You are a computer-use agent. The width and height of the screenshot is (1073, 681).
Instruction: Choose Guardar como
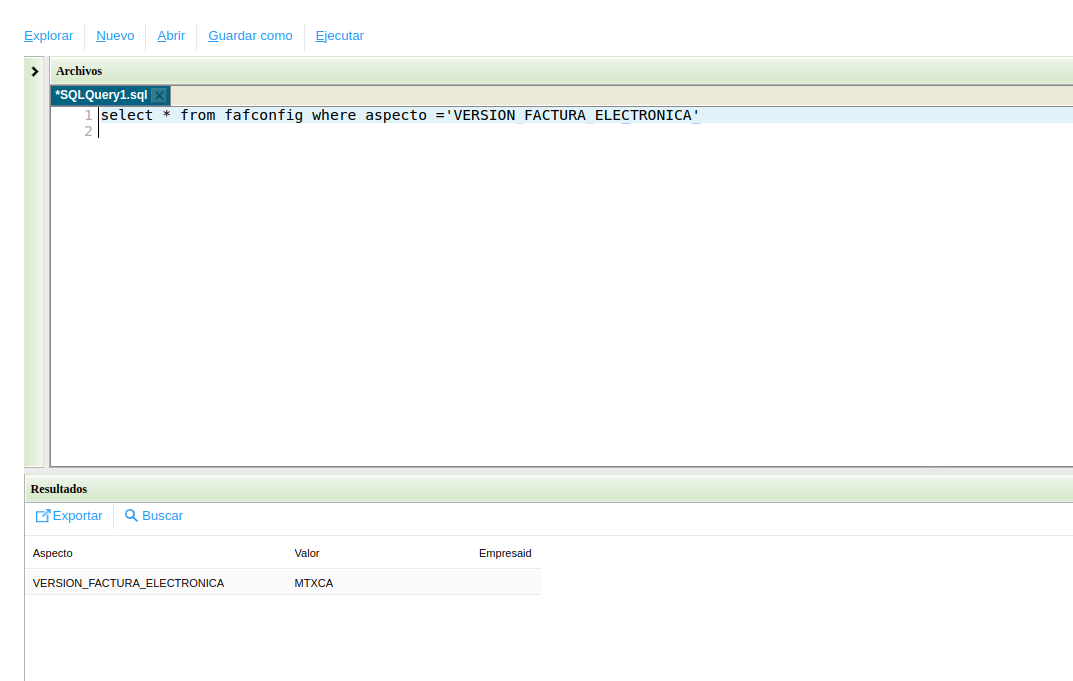[x=250, y=36]
